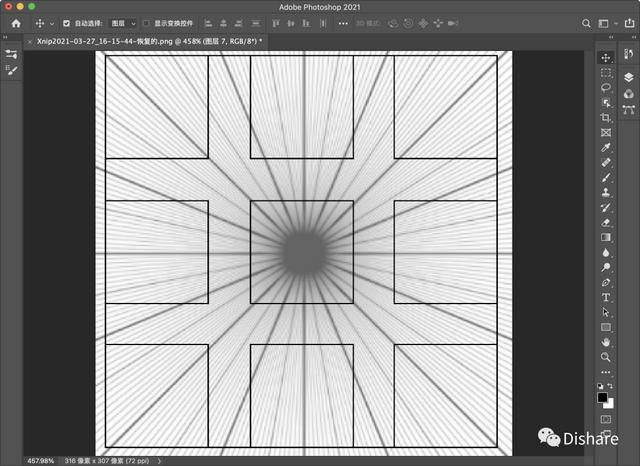Select the Eyedropper tool
Viewport: 640px width, 466px height.
(606, 148)
